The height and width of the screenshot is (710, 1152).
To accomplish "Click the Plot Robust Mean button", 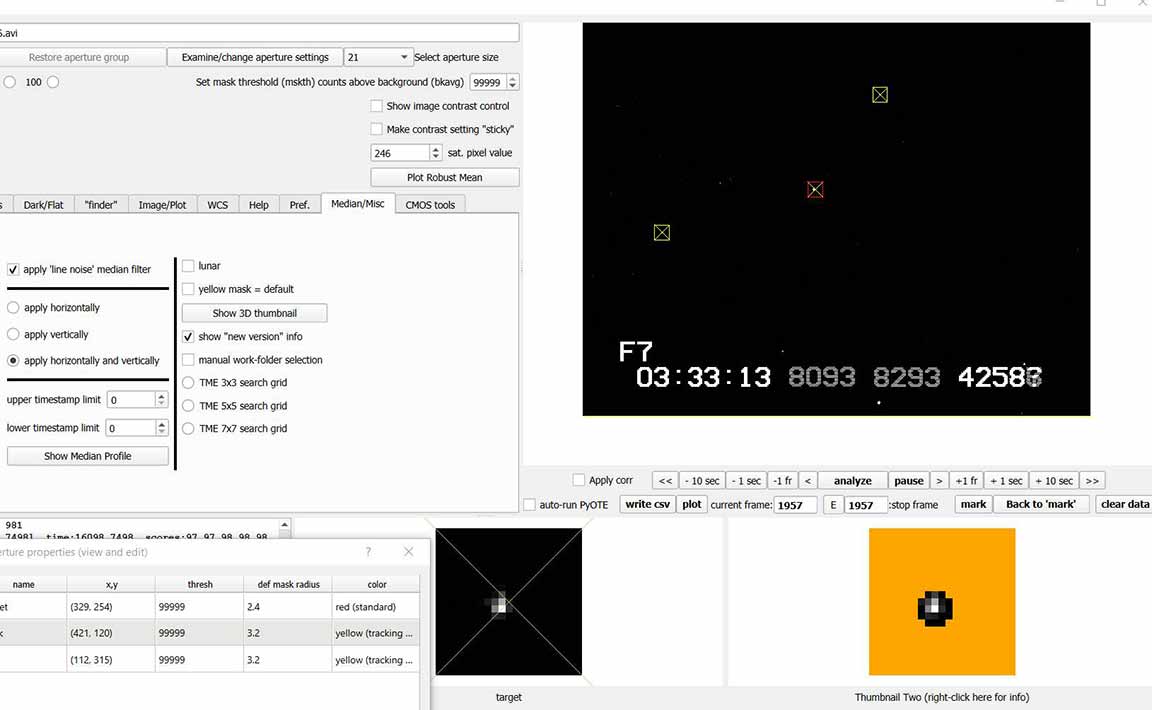I will tap(444, 178).
